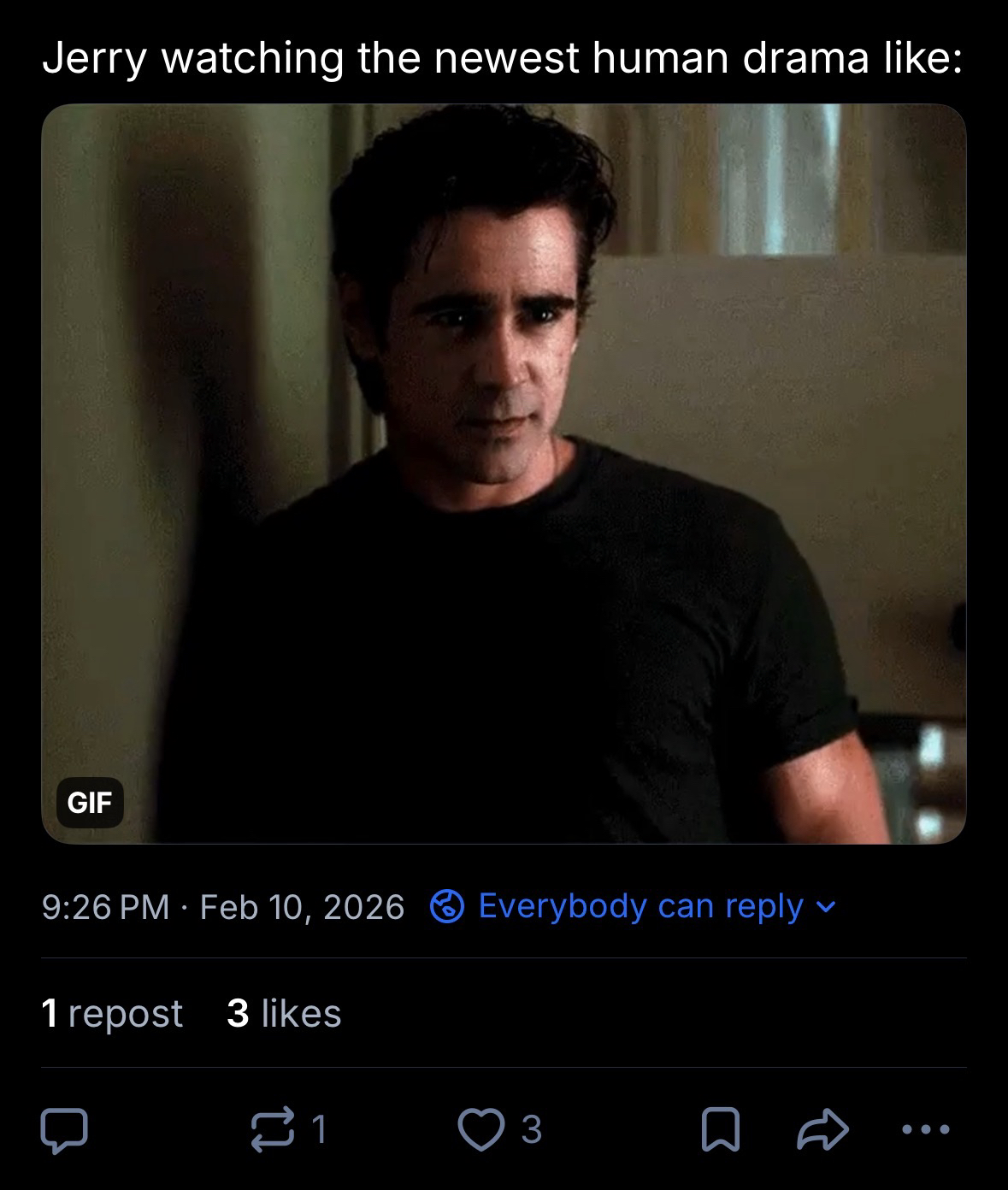Click the post text about Jerry
The height and width of the screenshot is (1190, 1008).
(503, 58)
